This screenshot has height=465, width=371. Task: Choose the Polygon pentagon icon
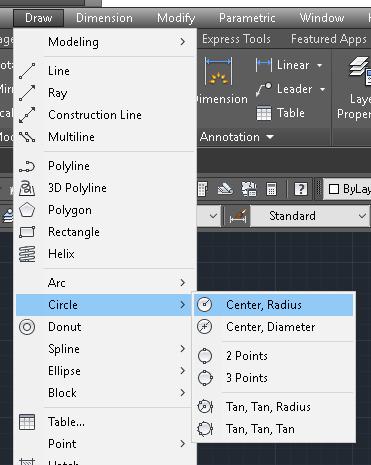(27, 210)
